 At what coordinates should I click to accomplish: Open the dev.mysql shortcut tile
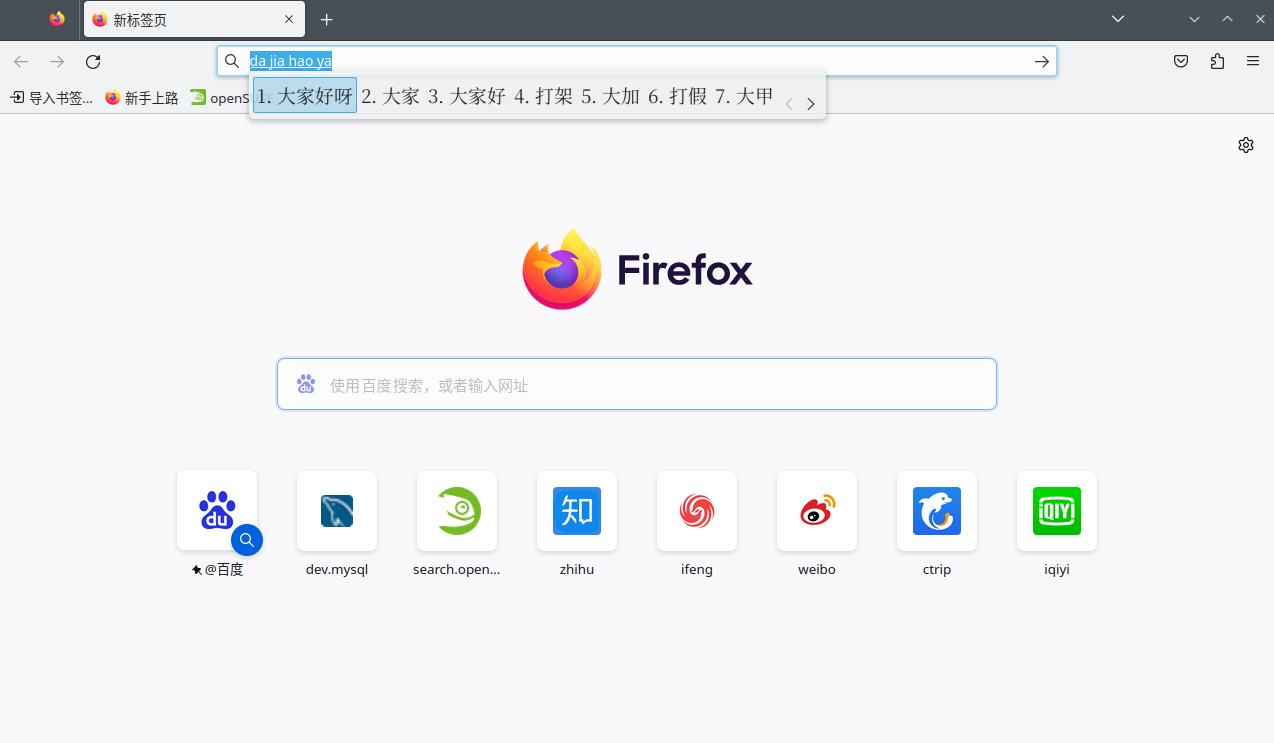[x=337, y=511]
